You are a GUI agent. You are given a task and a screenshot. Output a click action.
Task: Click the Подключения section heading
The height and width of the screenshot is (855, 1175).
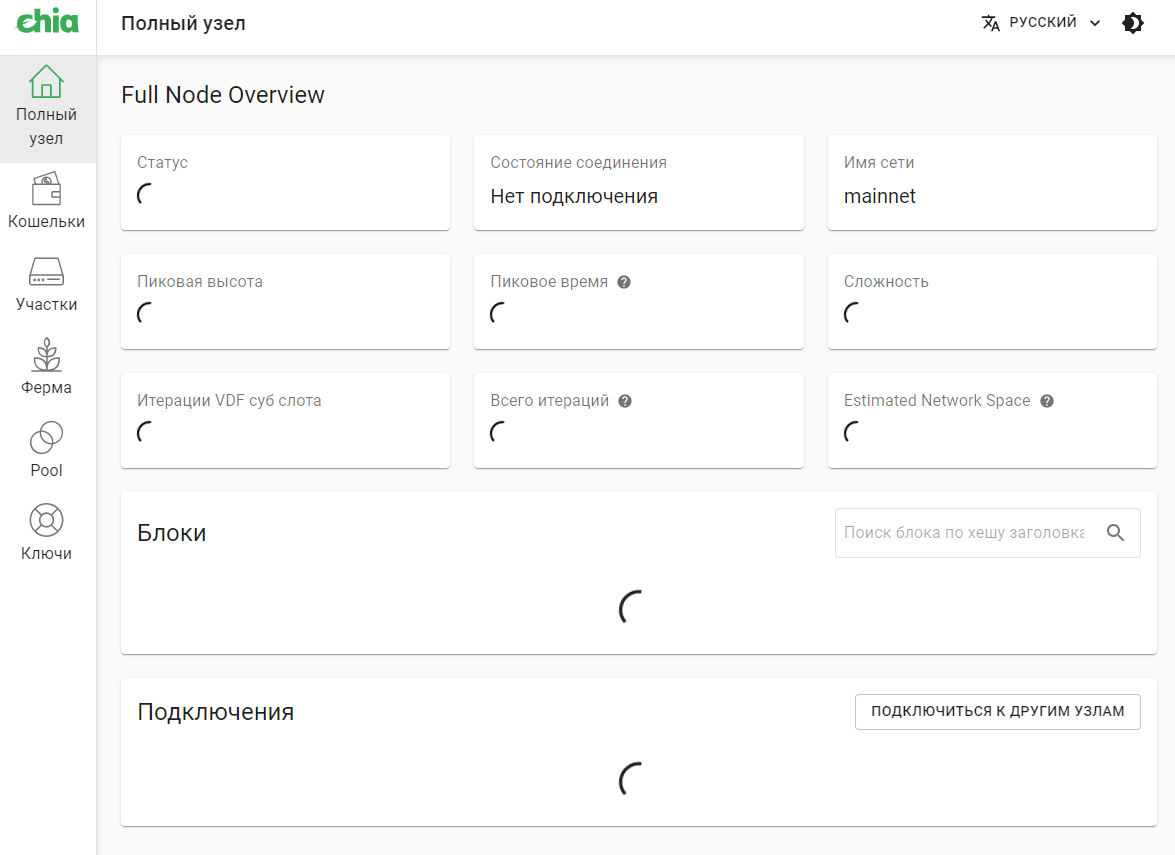pos(215,712)
